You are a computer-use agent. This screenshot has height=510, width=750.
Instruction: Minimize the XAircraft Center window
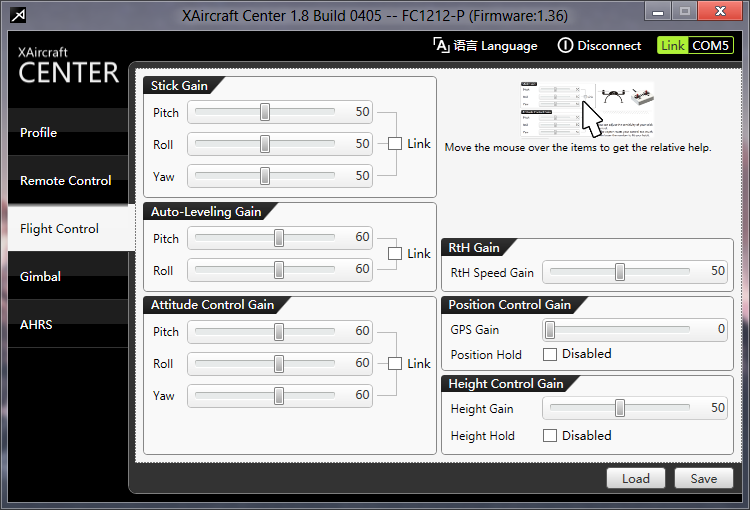pos(658,11)
